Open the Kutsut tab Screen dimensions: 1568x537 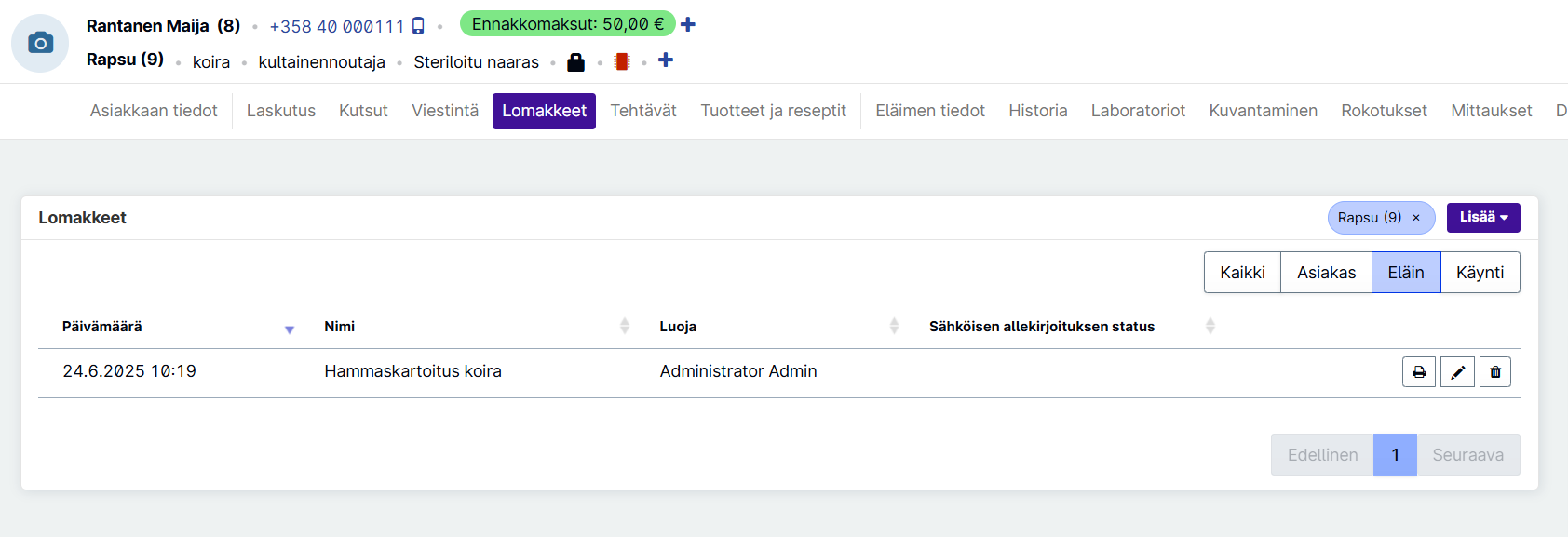pos(363,111)
